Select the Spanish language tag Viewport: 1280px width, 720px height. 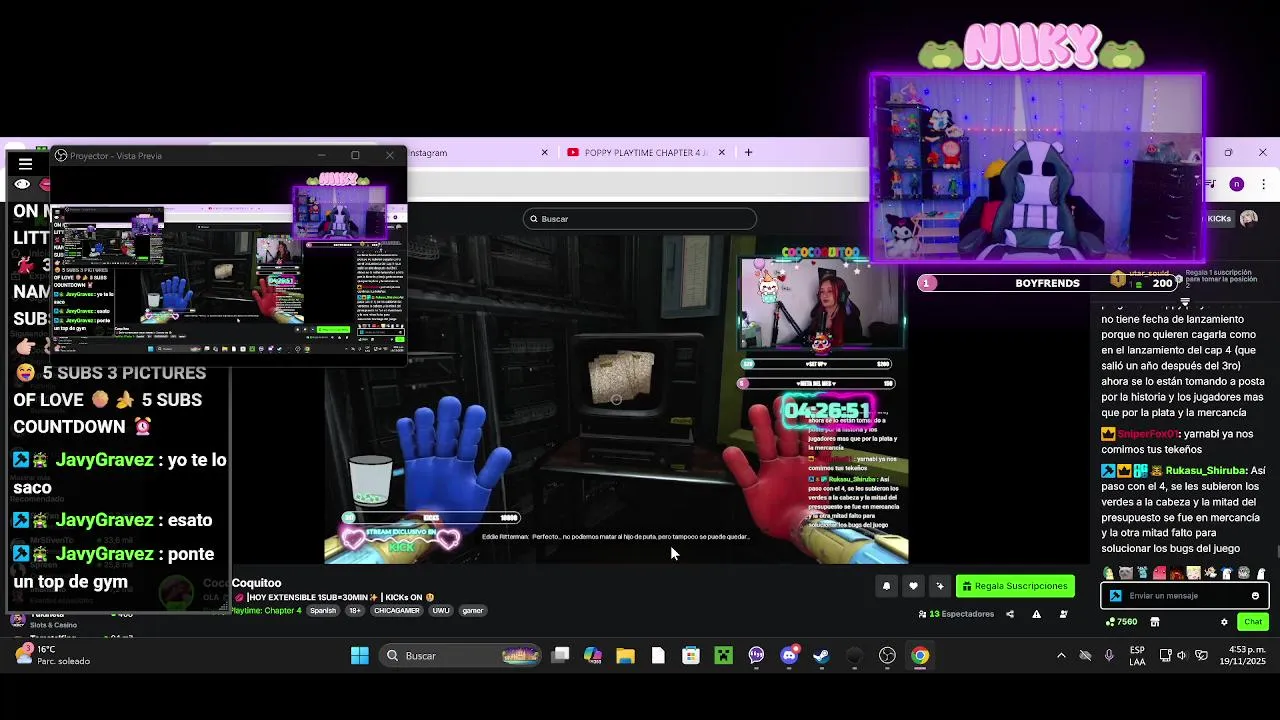point(323,611)
